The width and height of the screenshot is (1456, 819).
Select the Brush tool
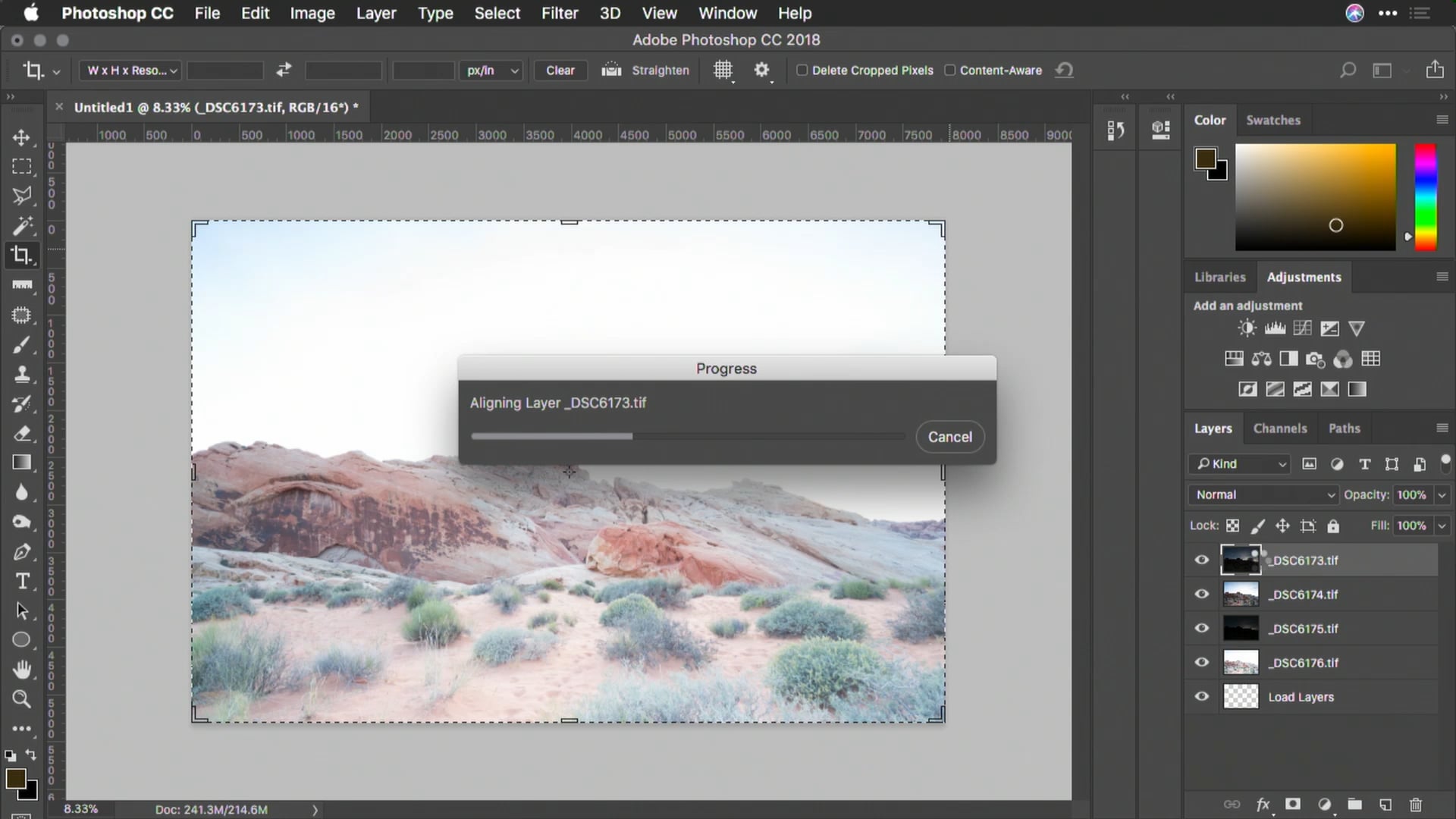click(22, 345)
